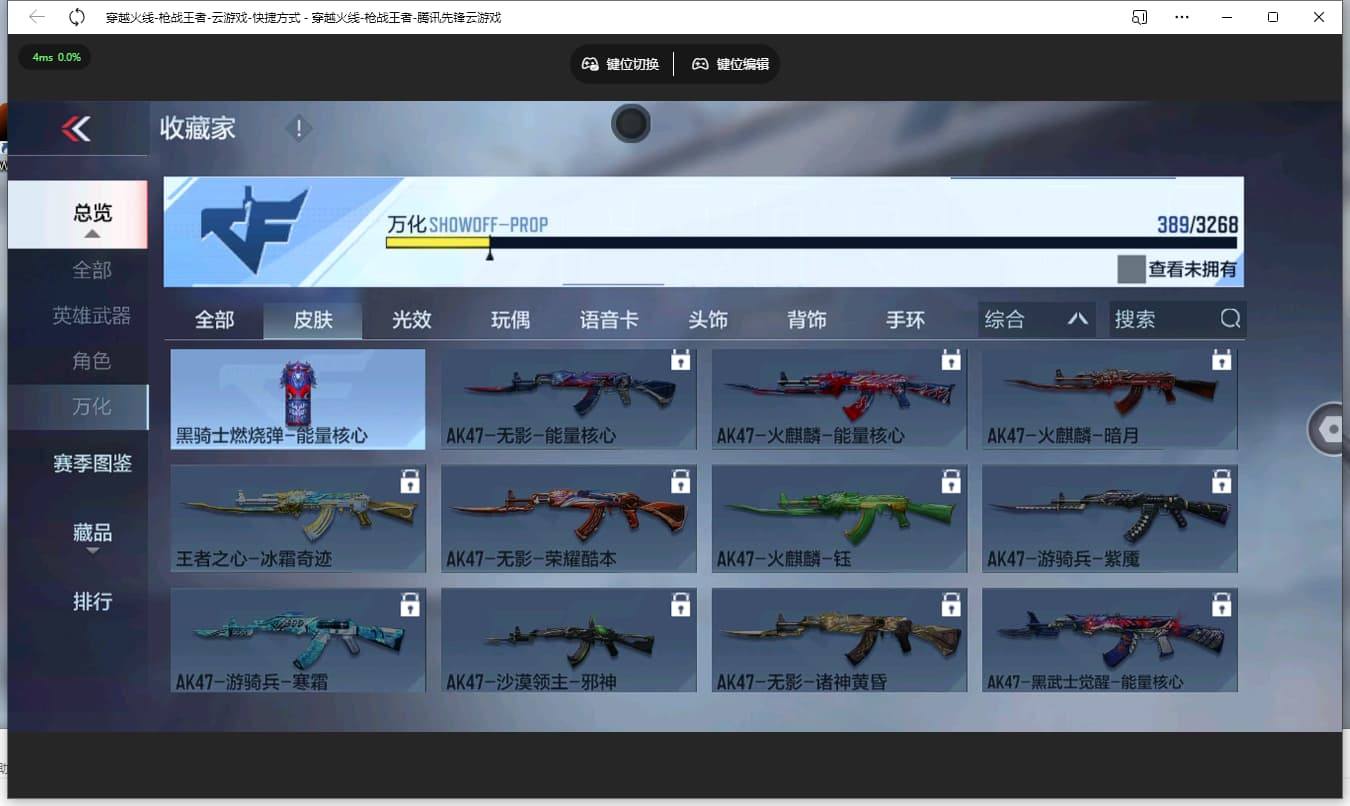Click the screen-share icon in the browser bar
1350x806 pixels.
pyautogui.click(x=1139, y=17)
